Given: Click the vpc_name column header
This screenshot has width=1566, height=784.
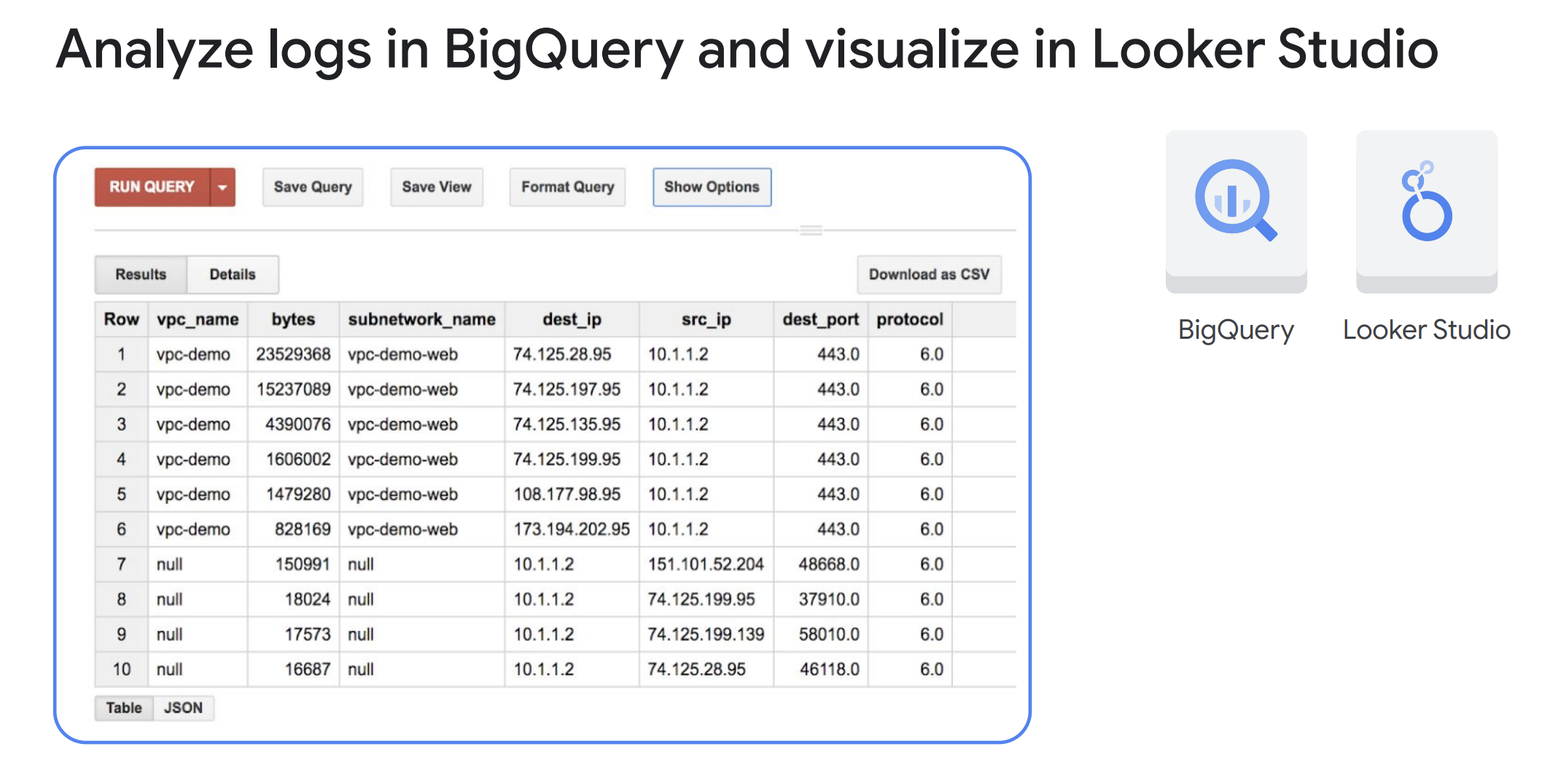Looking at the screenshot, I should [198, 319].
